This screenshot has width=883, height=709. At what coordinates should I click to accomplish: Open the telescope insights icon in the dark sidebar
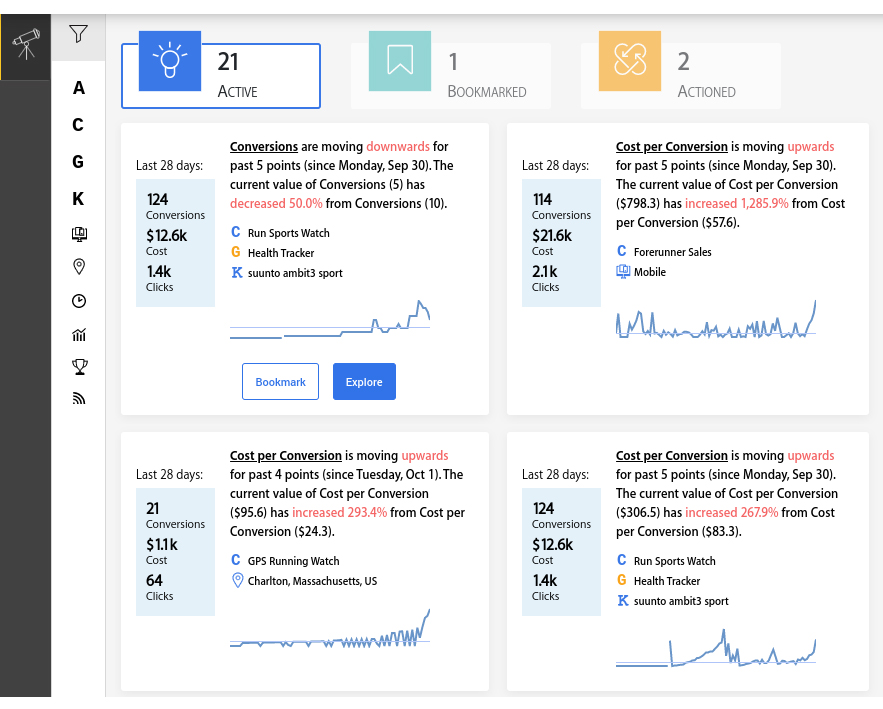(26, 45)
